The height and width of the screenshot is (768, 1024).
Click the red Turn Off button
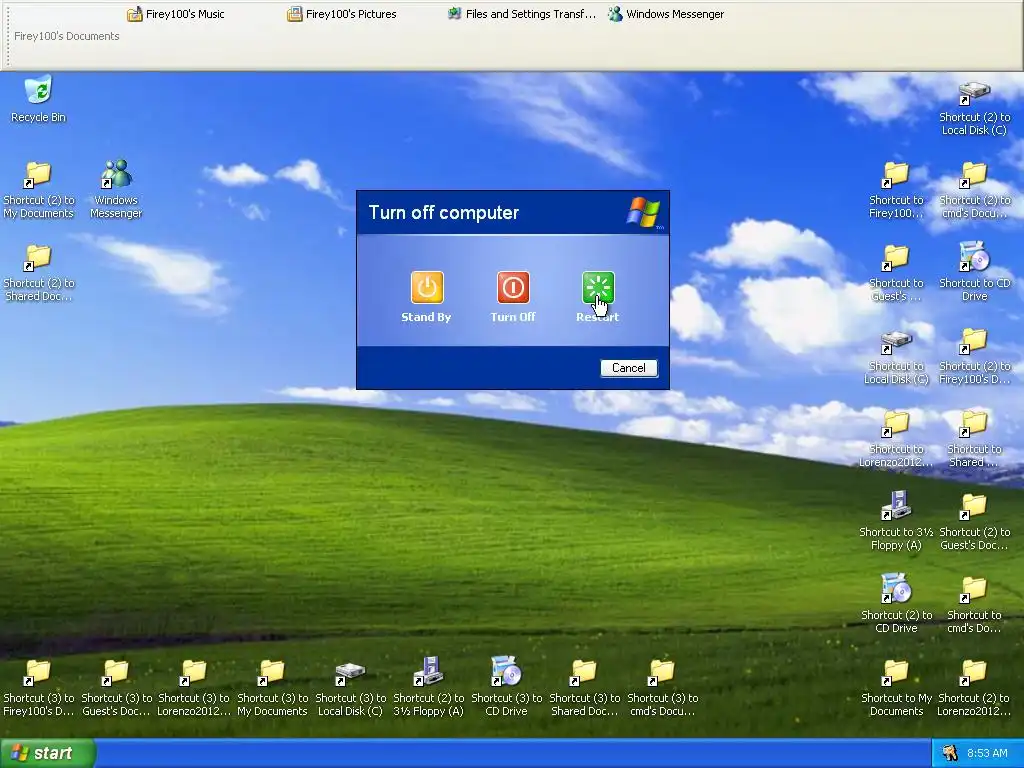(513, 287)
